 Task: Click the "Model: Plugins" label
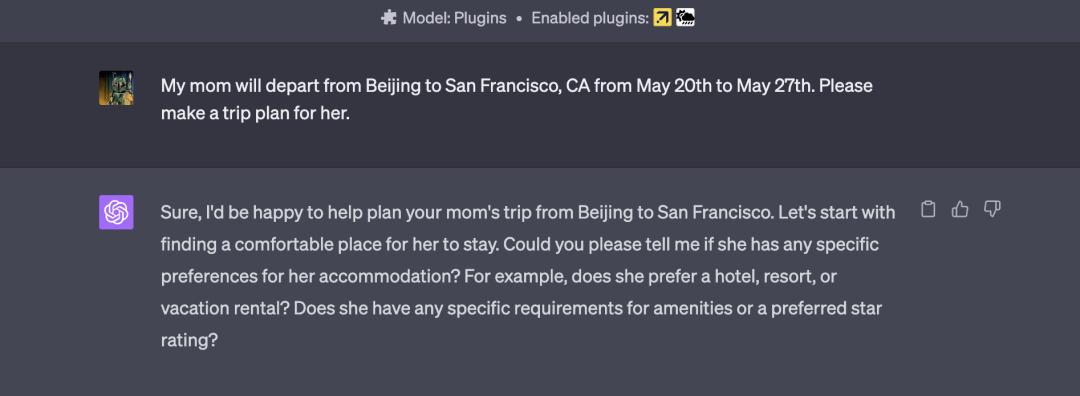tap(455, 18)
